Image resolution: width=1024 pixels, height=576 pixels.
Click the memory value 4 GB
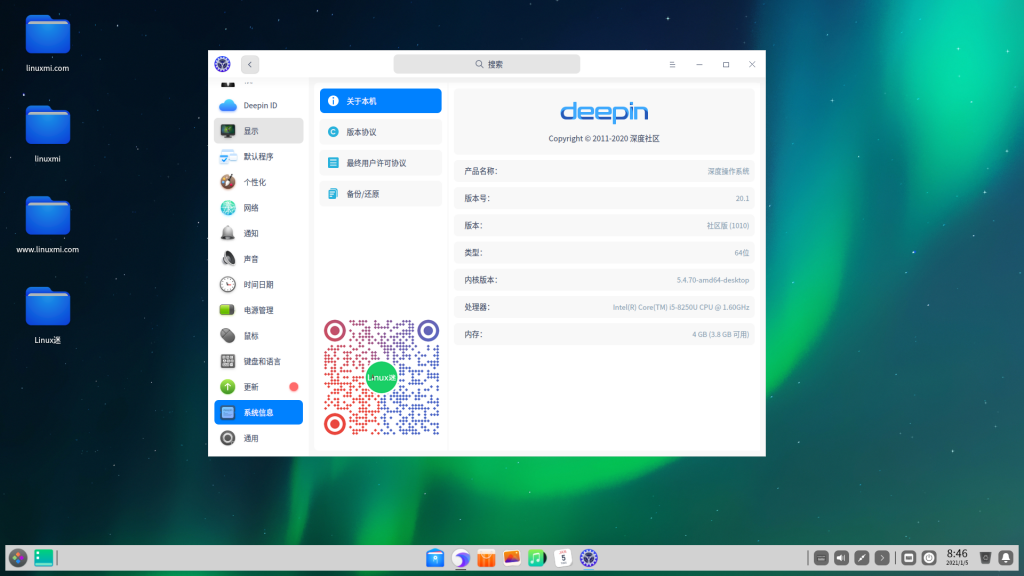click(721, 334)
